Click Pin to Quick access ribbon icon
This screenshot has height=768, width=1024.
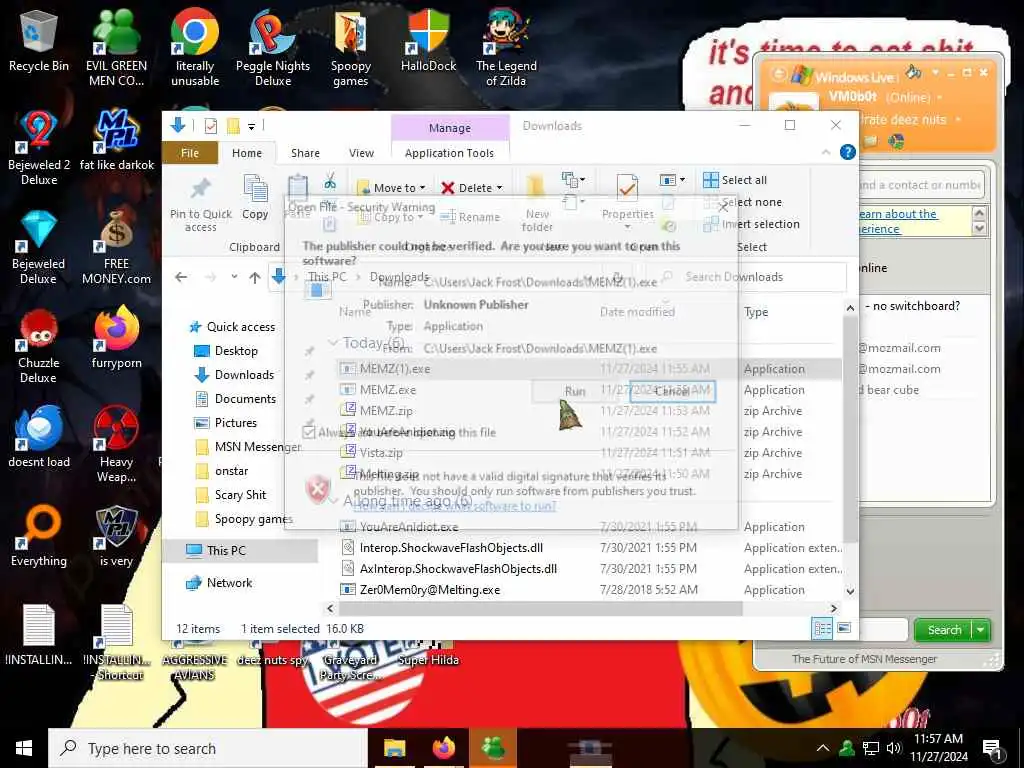click(200, 204)
